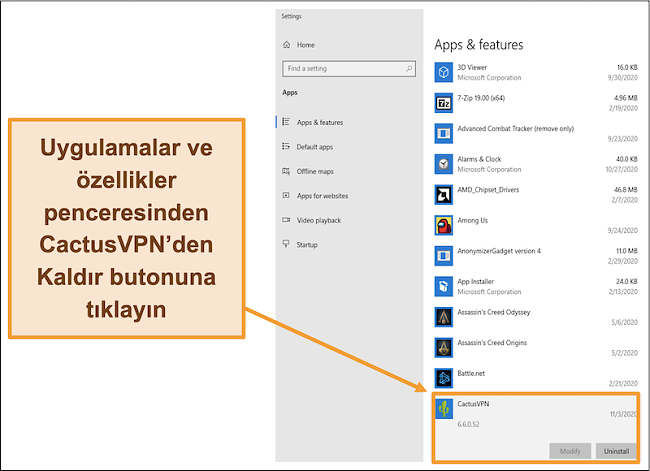The image size is (650, 471).
Task: Click the 3D Viewer app icon
Action: click(x=444, y=72)
